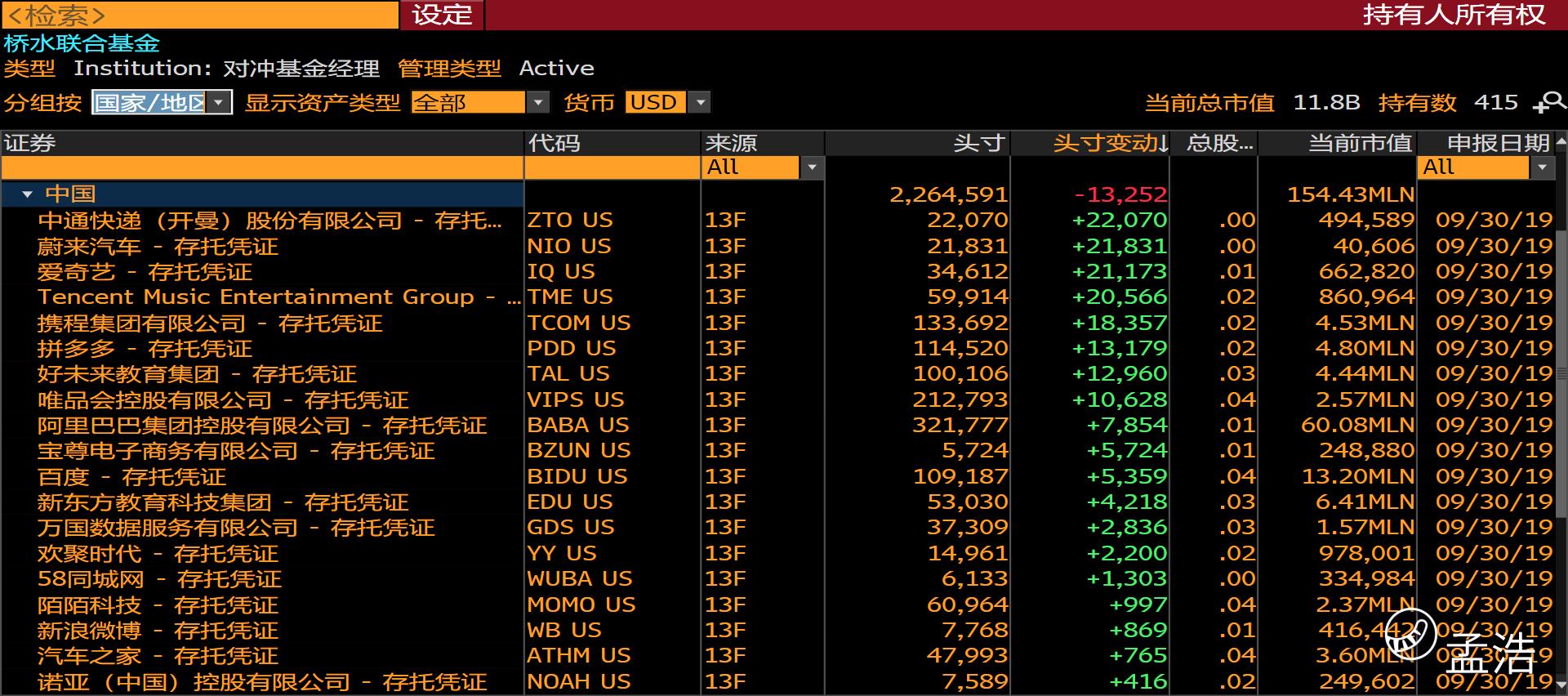Image resolution: width=1568 pixels, height=696 pixels.
Task: Sort by 来源 column header
Action: tap(763, 143)
